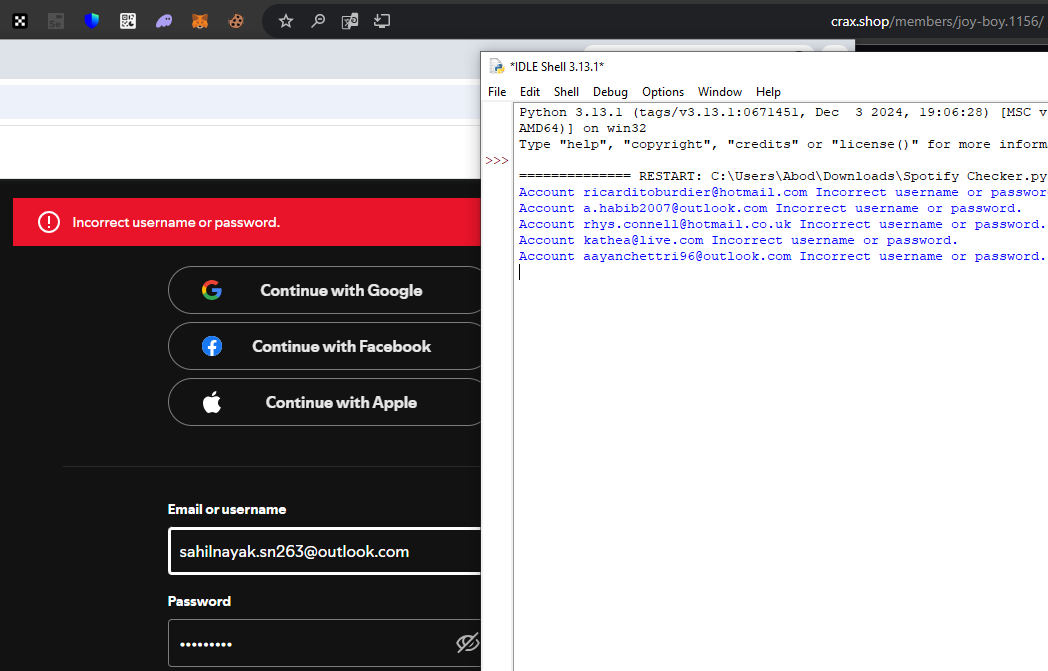Open the translate page icon

(x=350, y=20)
